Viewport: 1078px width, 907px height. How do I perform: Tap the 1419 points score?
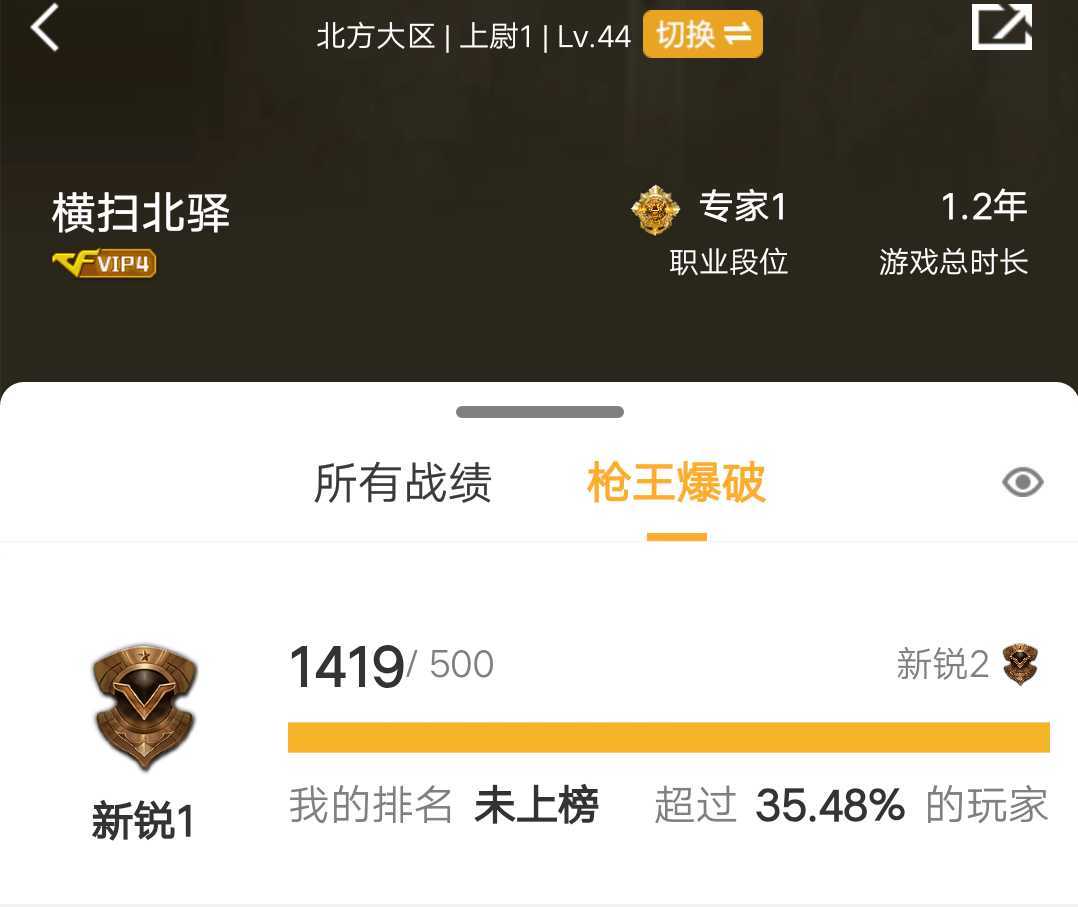point(346,666)
